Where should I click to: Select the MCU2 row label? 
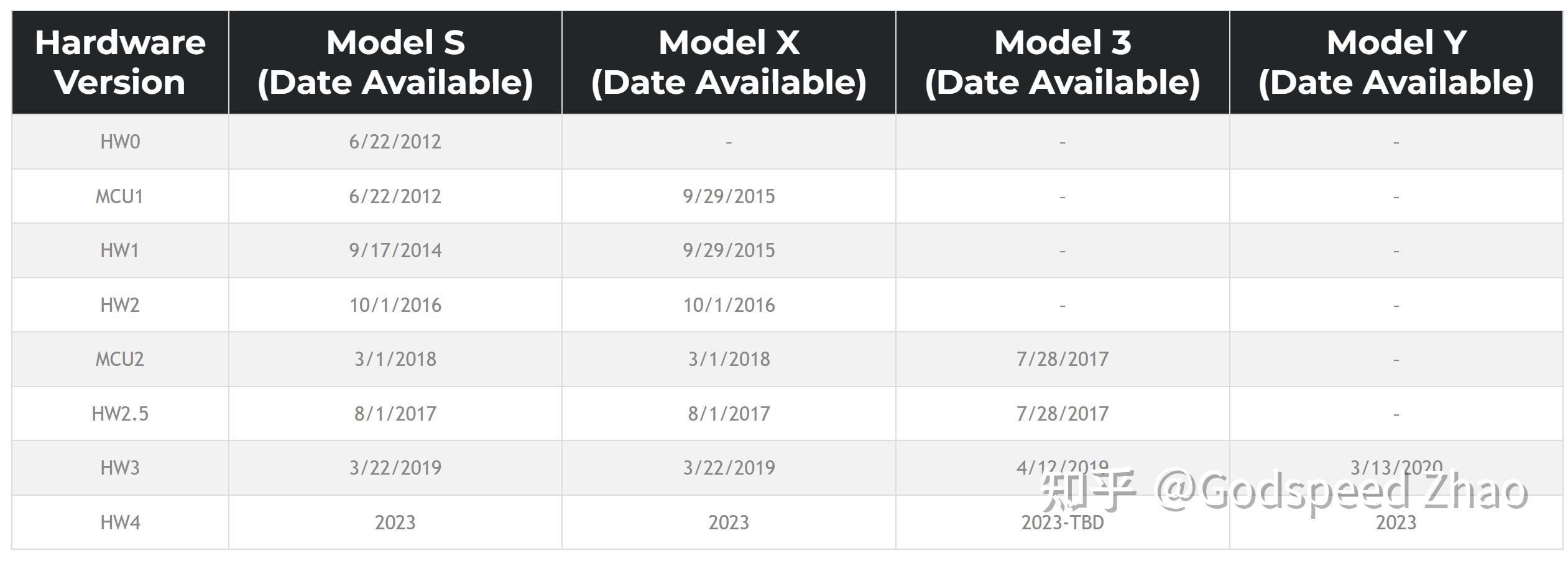point(119,359)
